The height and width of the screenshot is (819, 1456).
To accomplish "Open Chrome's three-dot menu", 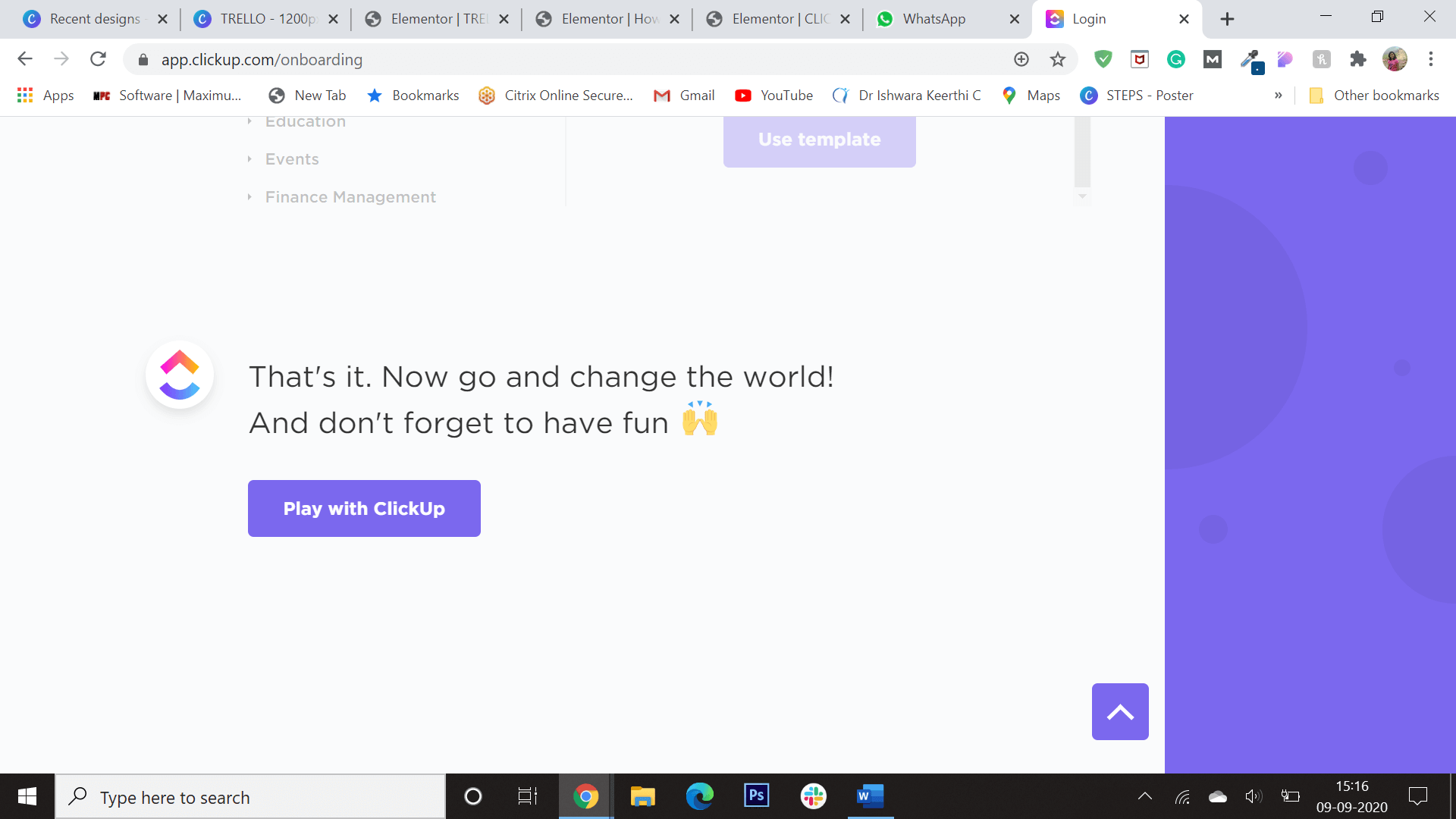I will (x=1431, y=59).
